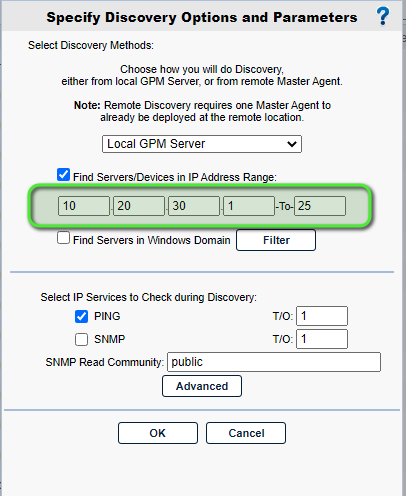Disable the PING service checkbox
406x496 pixels.
click(81, 316)
